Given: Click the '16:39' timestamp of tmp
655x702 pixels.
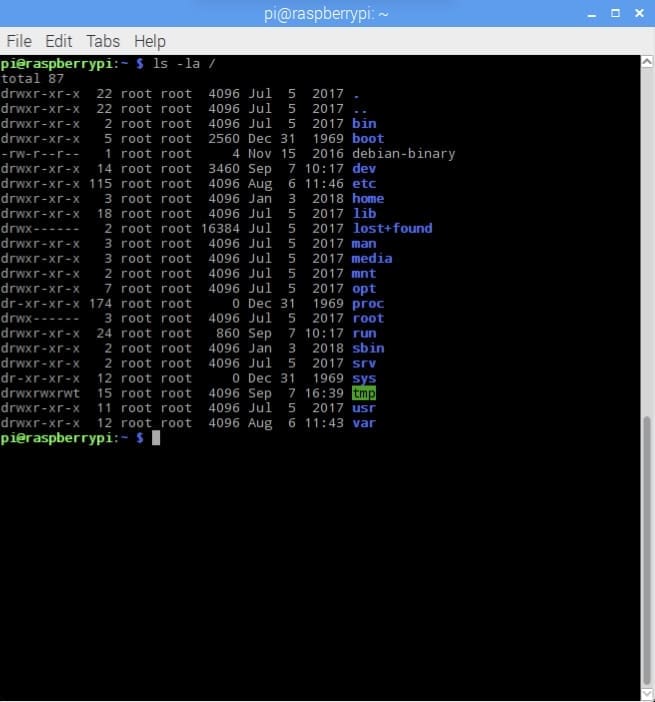Looking at the screenshot, I should click(x=324, y=394).
